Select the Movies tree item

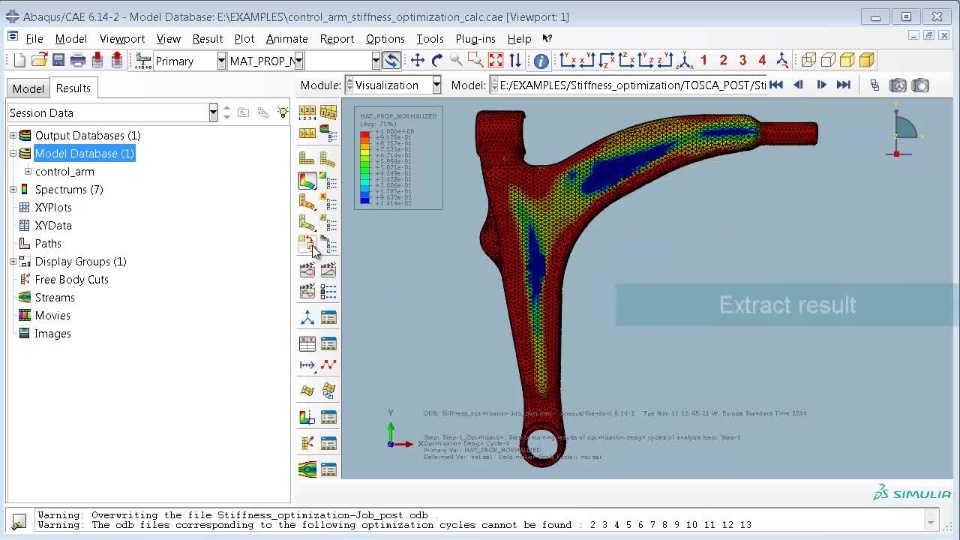pos(52,315)
